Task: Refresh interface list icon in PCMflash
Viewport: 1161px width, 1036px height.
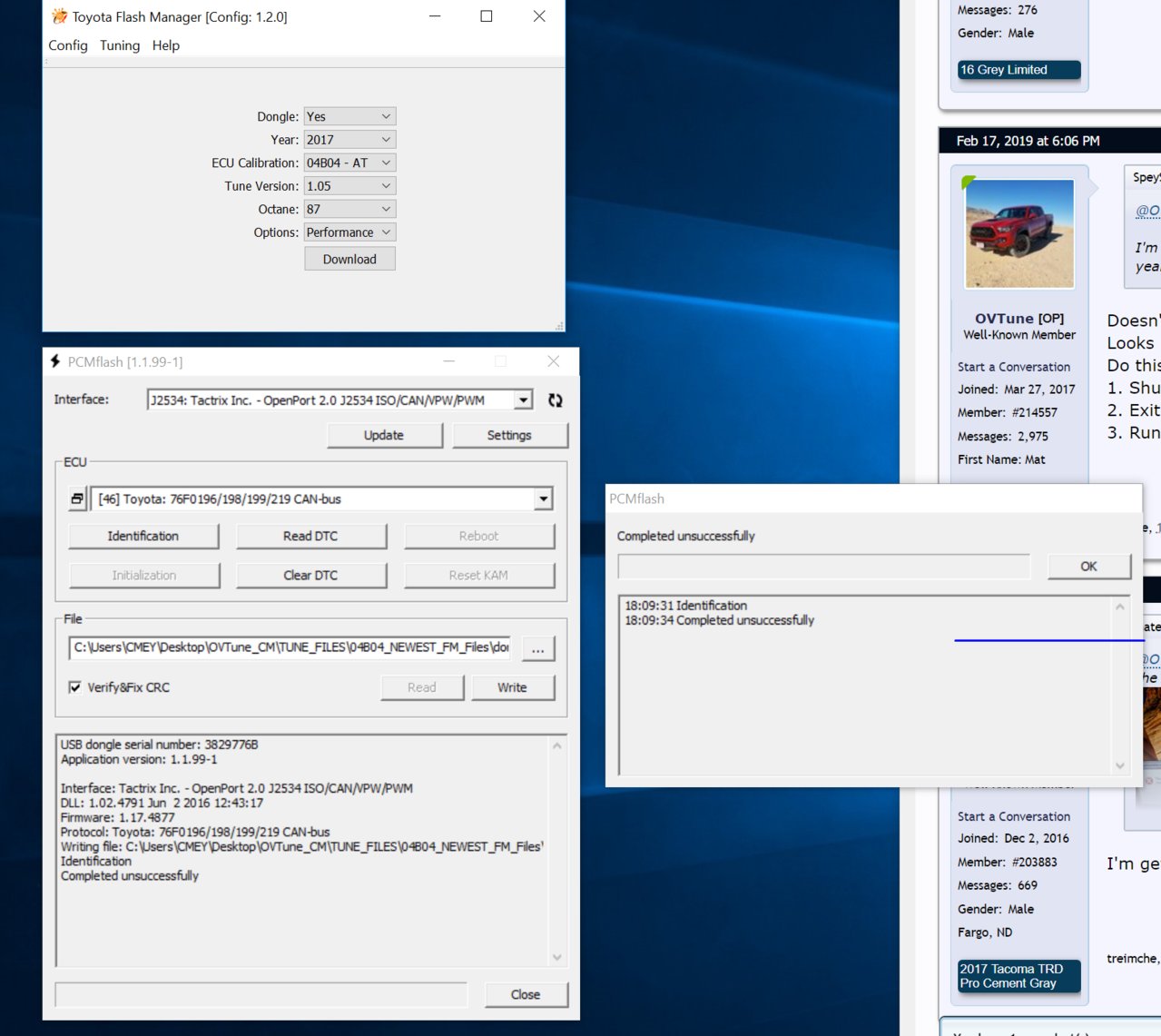Action: pyautogui.click(x=556, y=400)
